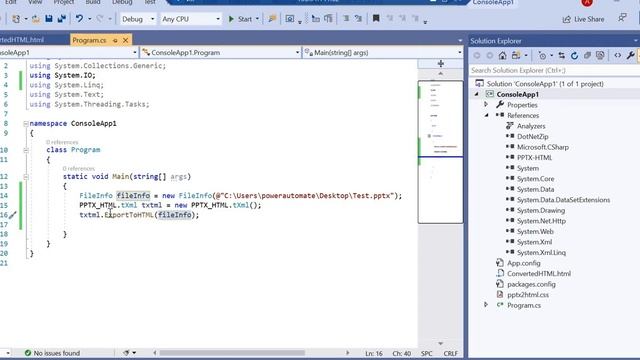
Task: Click the code minimap overview
Action: click(x=440, y=152)
